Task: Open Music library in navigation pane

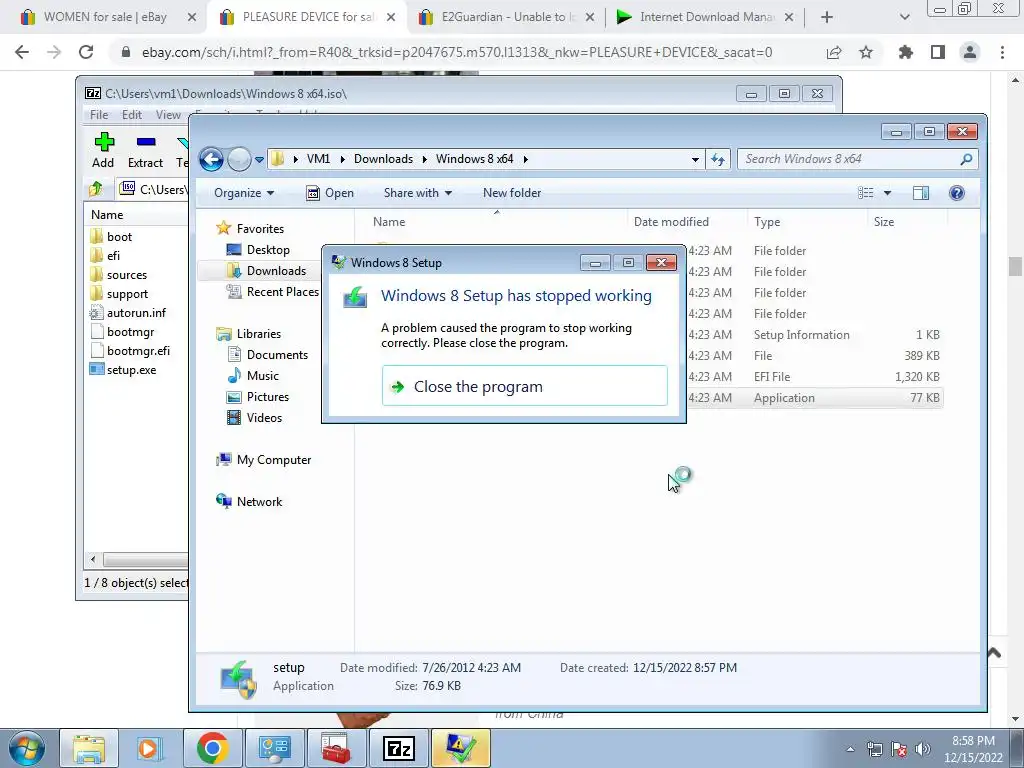Action: [253, 376]
